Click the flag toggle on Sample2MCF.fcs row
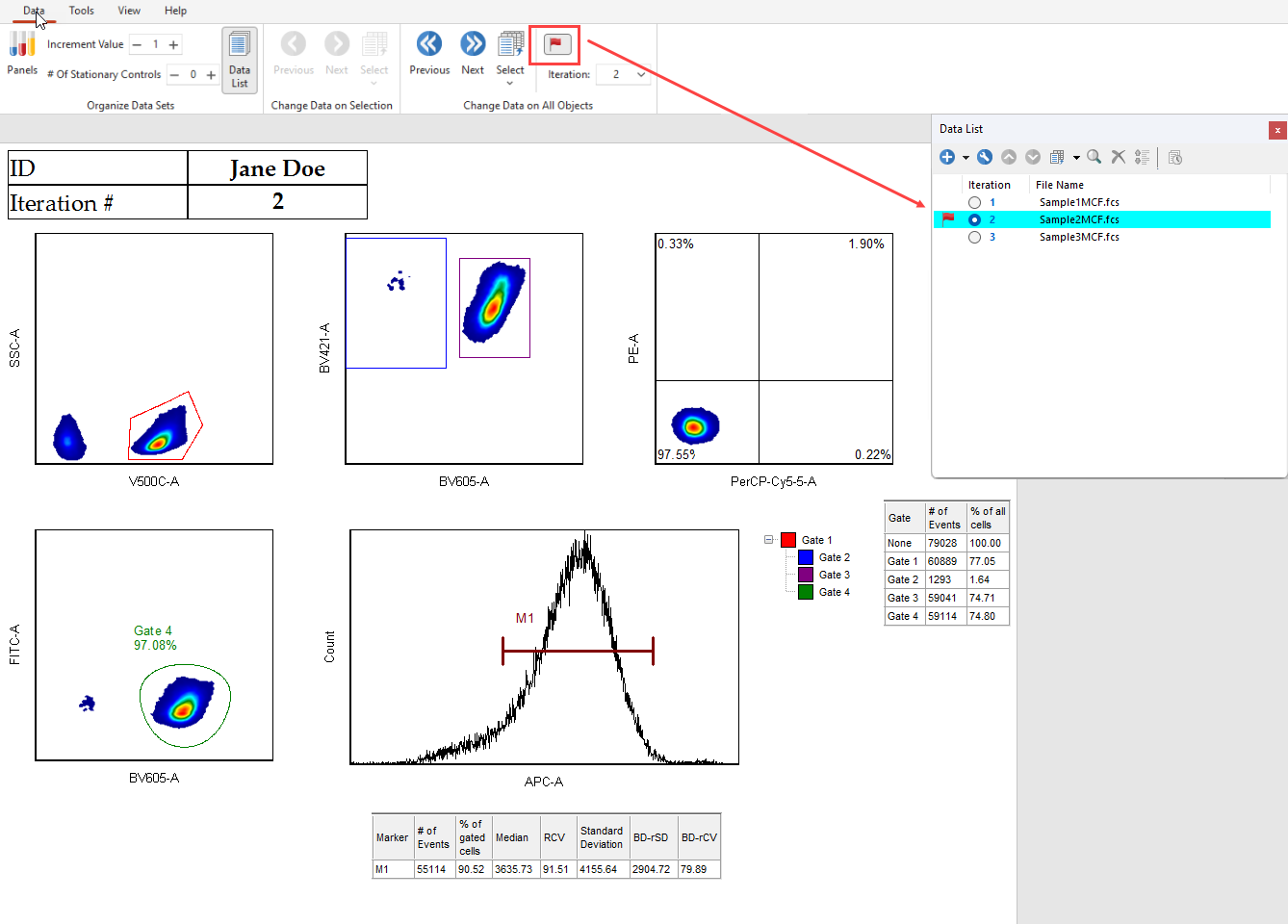This screenshot has height=924, width=1288. point(947,219)
